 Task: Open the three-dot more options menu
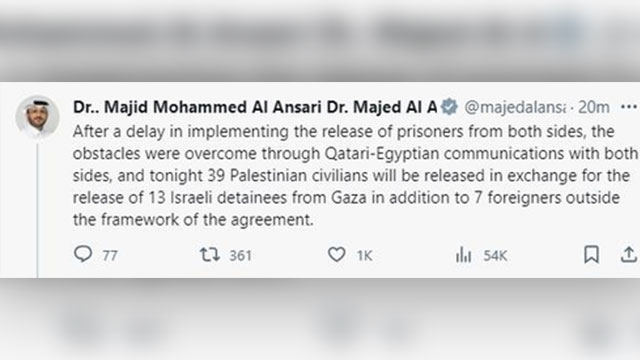point(629,107)
